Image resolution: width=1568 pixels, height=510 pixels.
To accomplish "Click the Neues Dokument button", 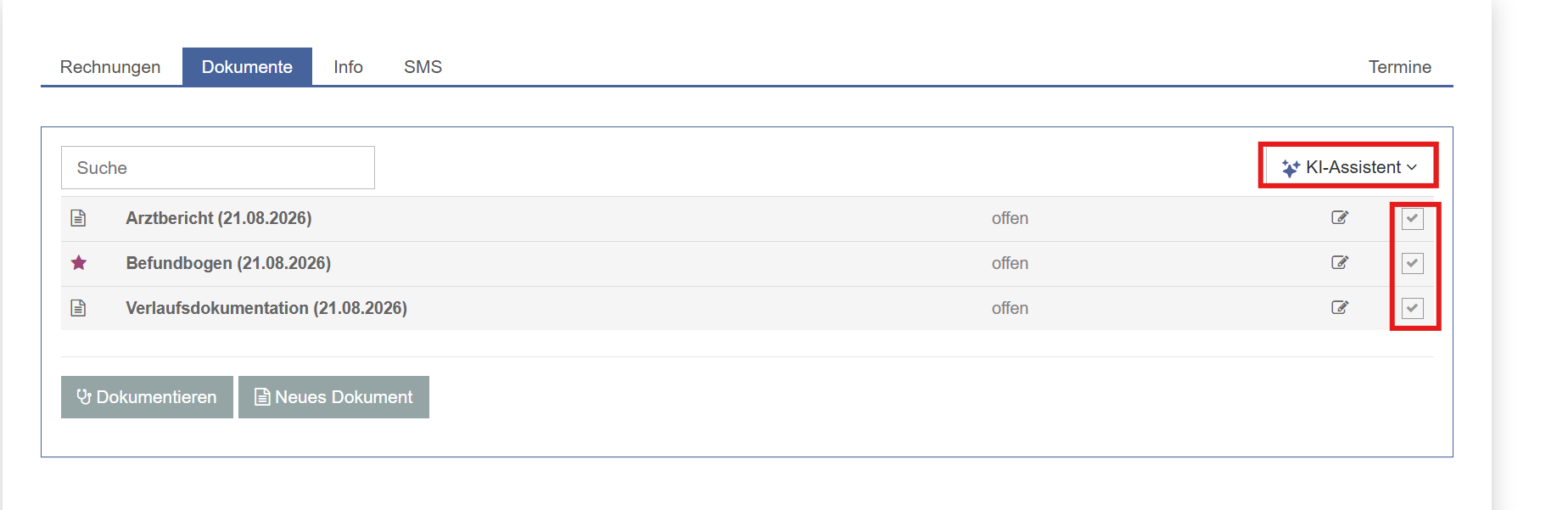I will coord(333,397).
